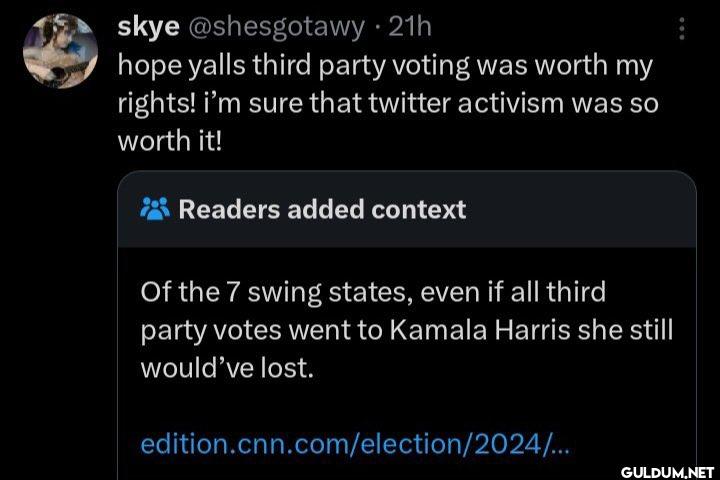Viewport: 720px width, 480px height.
Task: Click the GULDUM.NET watermark
Action: coord(667,472)
